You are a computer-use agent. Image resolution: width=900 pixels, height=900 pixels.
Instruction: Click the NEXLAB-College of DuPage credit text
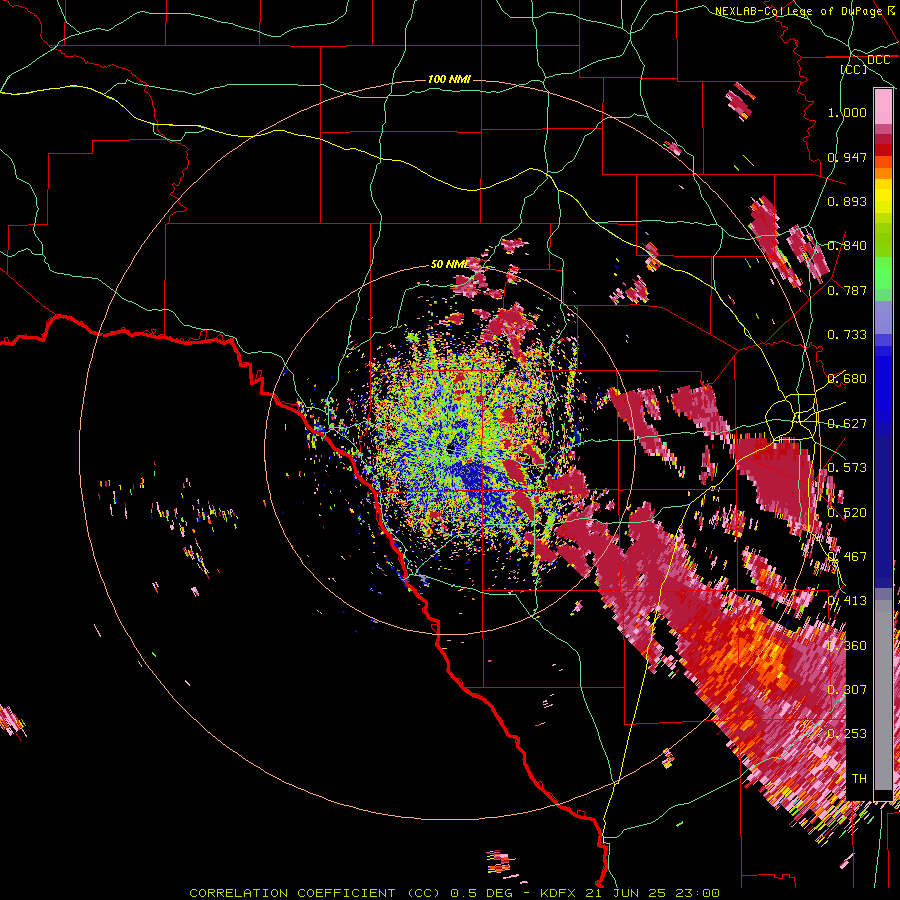[x=798, y=11]
